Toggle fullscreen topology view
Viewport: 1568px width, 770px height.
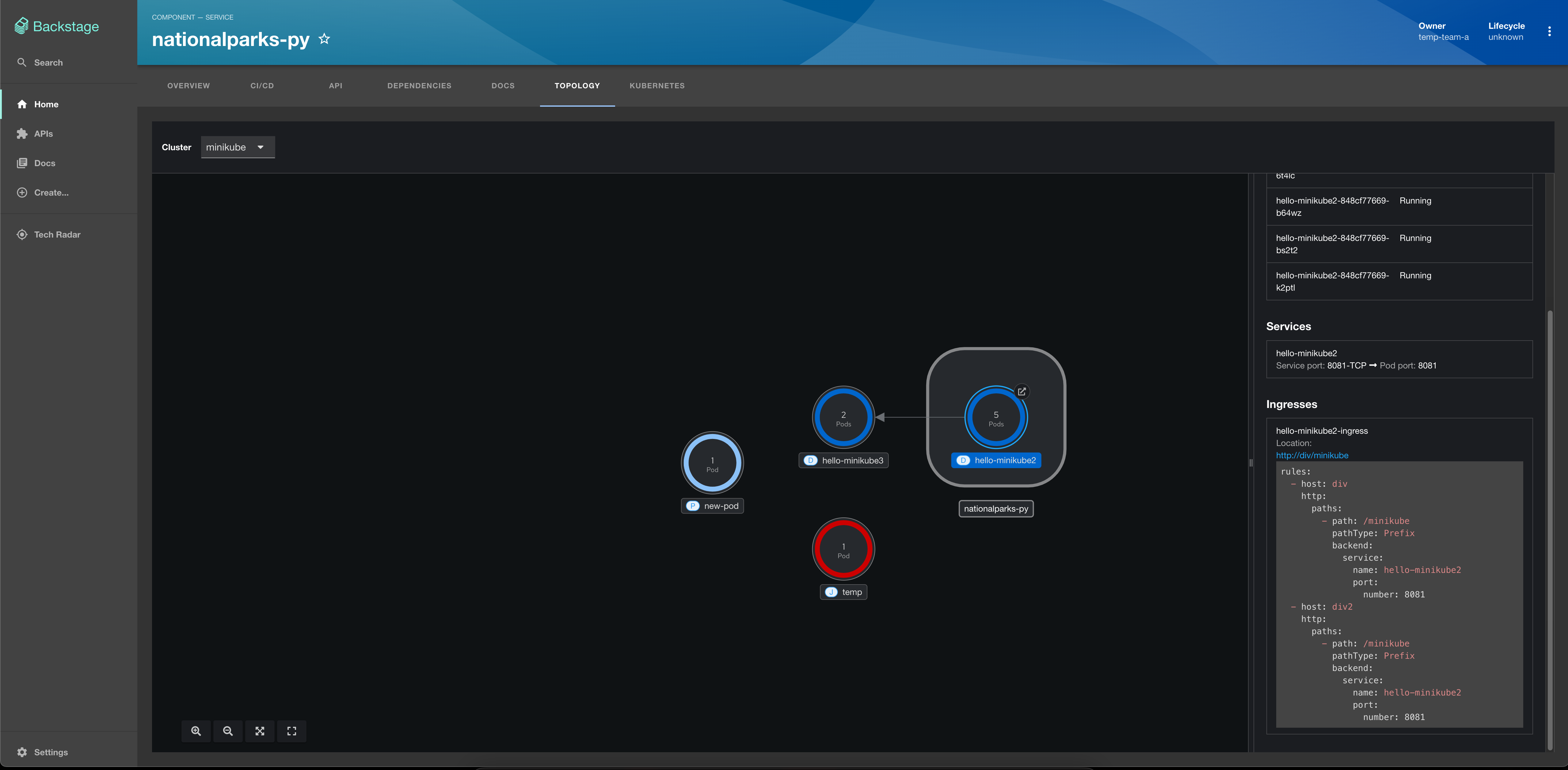291,731
